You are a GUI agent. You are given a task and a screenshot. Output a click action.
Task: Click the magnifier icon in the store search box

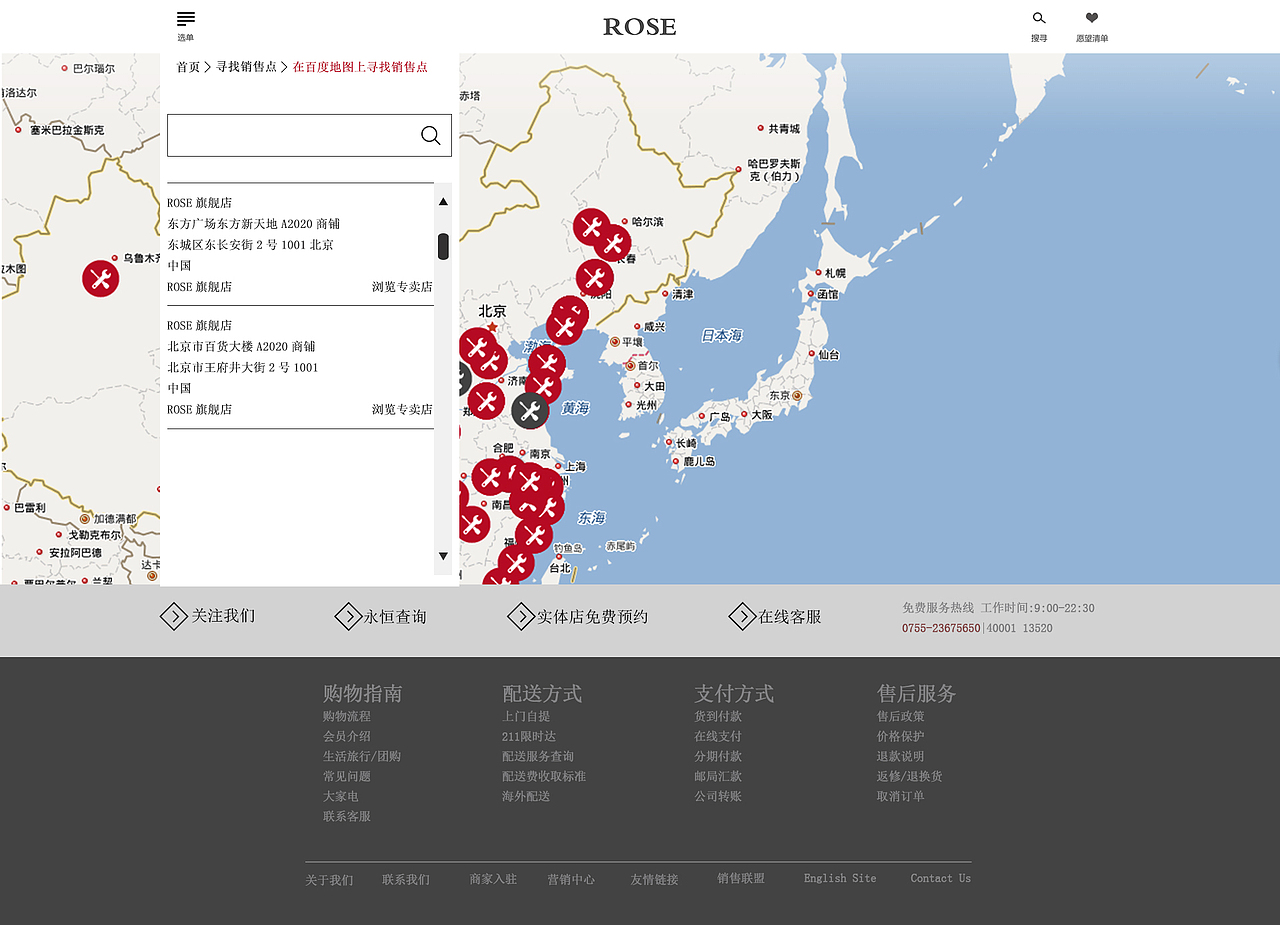point(430,135)
